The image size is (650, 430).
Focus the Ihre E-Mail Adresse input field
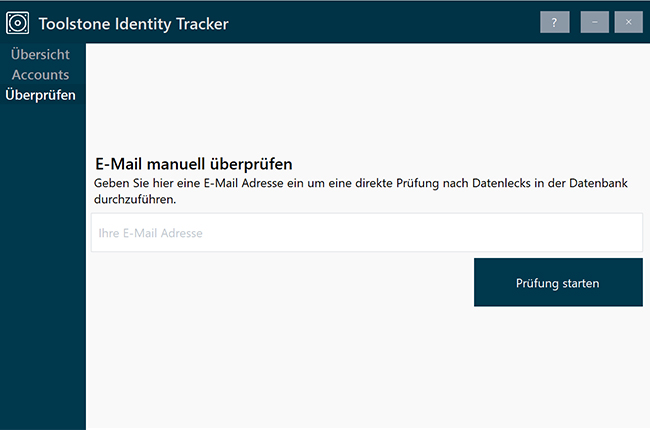coord(366,233)
